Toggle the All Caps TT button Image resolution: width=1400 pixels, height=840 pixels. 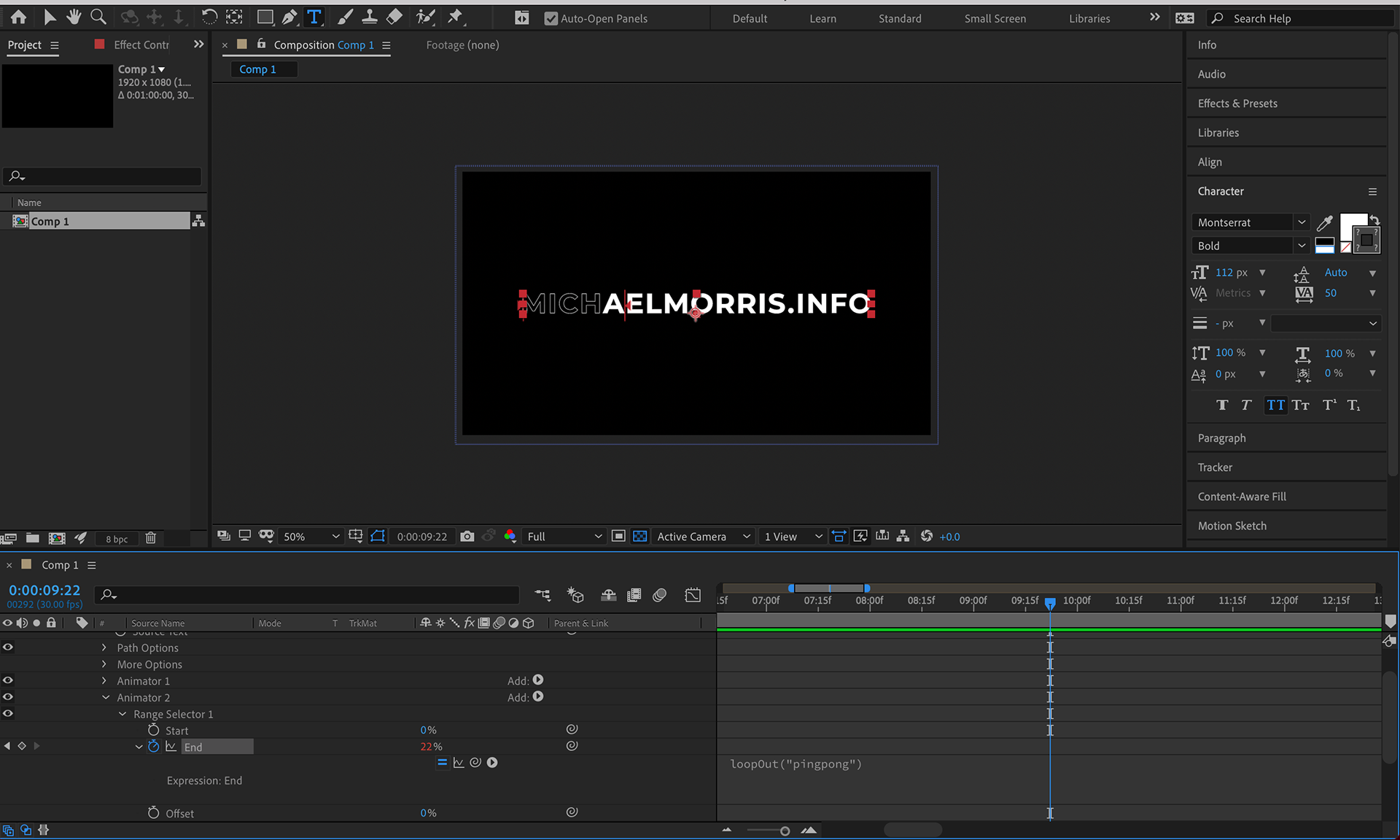coord(1275,405)
